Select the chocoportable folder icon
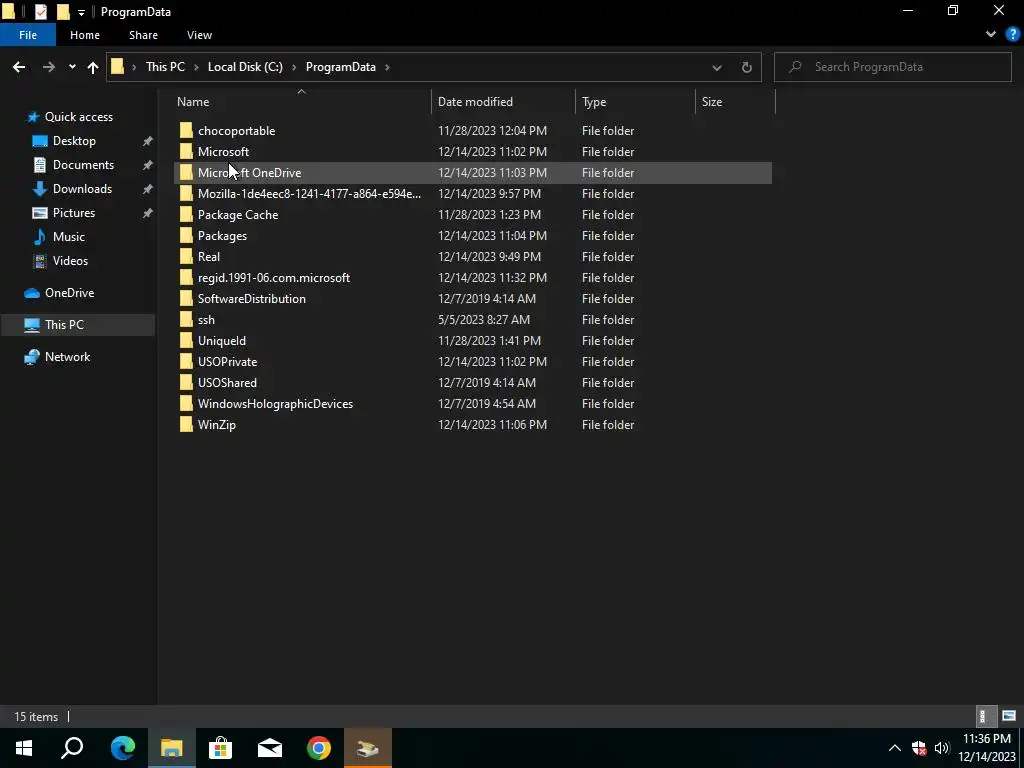This screenshot has width=1024, height=768. tap(187, 131)
